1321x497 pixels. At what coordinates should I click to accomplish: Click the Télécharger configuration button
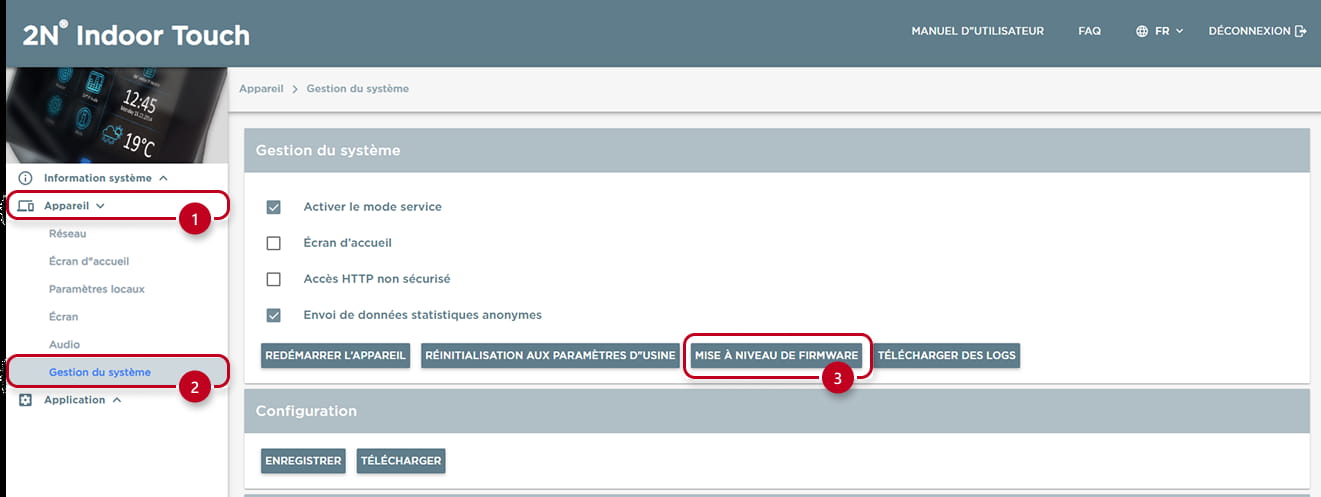coord(401,461)
